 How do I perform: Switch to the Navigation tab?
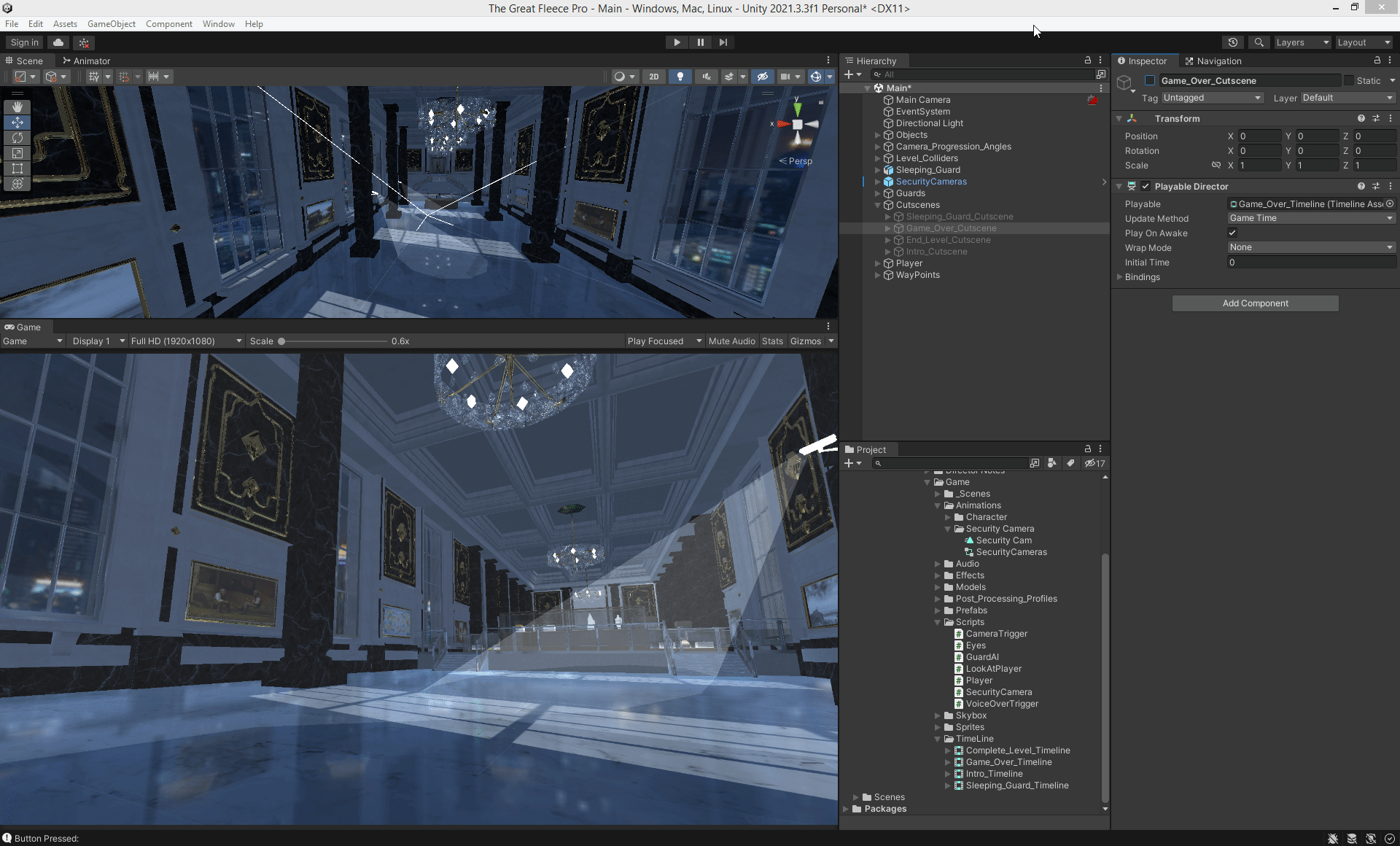point(1213,61)
